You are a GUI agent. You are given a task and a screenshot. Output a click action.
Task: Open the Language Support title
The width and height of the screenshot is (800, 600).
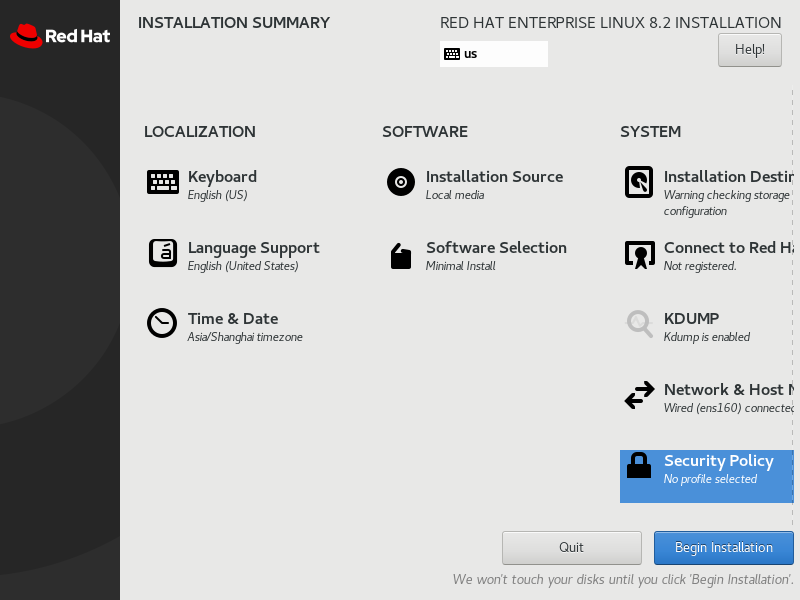point(254,248)
